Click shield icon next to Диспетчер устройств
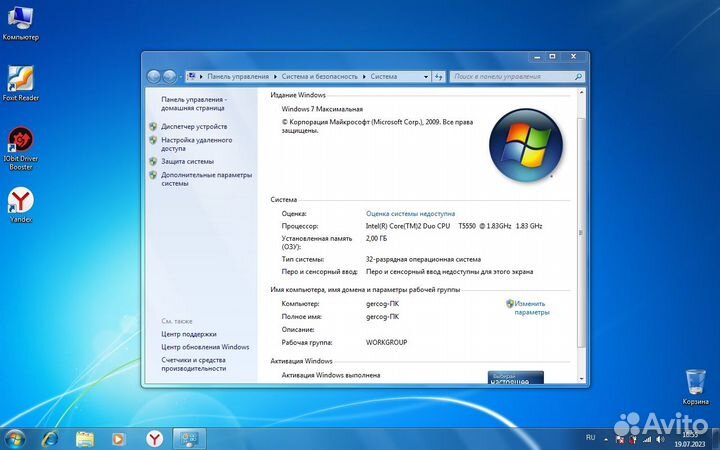Viewport: 720px width, 450px height. pyautogui.click(x=153, y=126)
